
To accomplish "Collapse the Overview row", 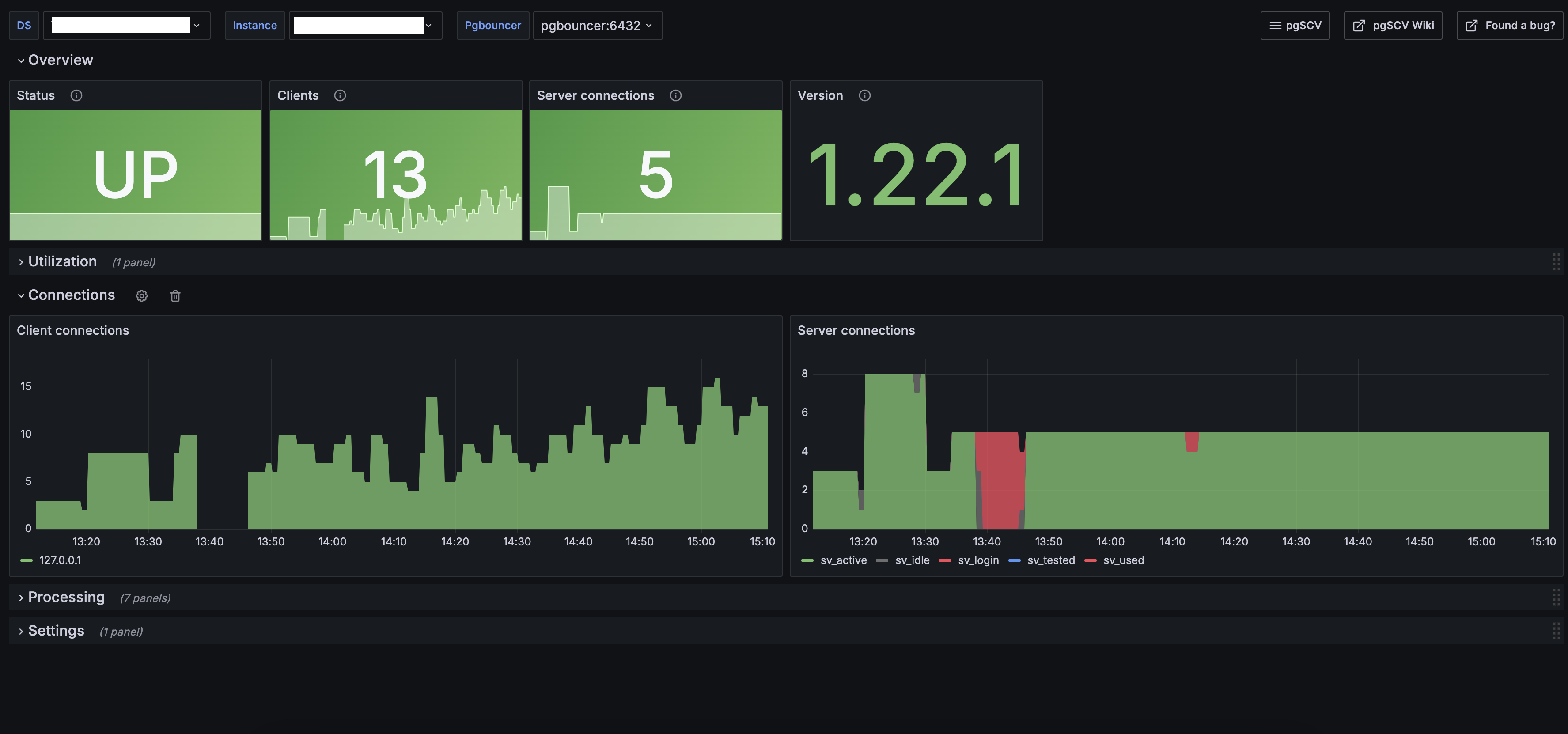I will (x=60, y=60).
